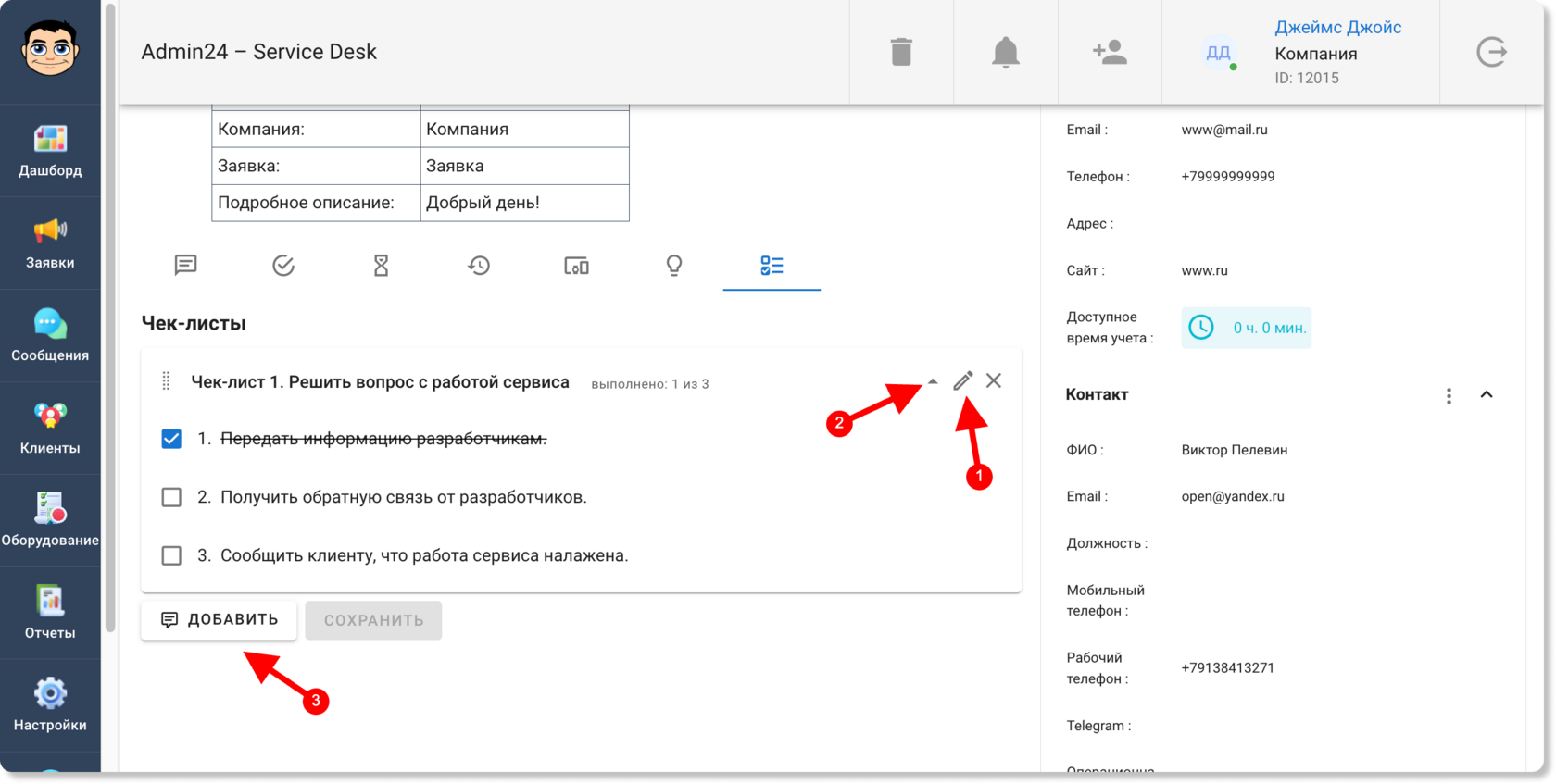This screenshot has width=1556, height=784.
Task: Open notifications bell icon
Action: [x=1005, y=52]
